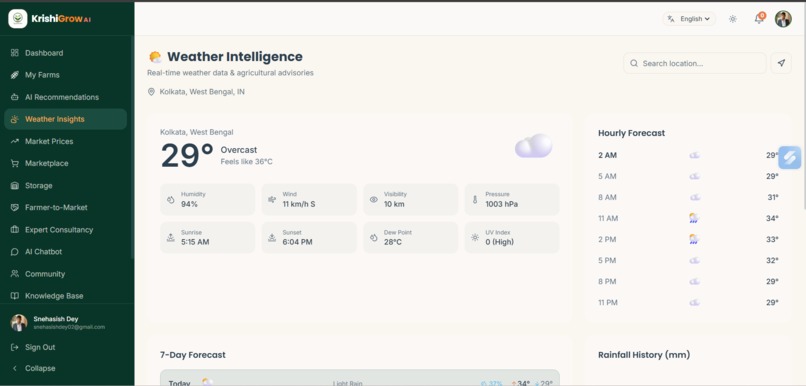Click the large overcast cloud icon
The width and height of the screenshot is (806, 386).
point(534,146)
